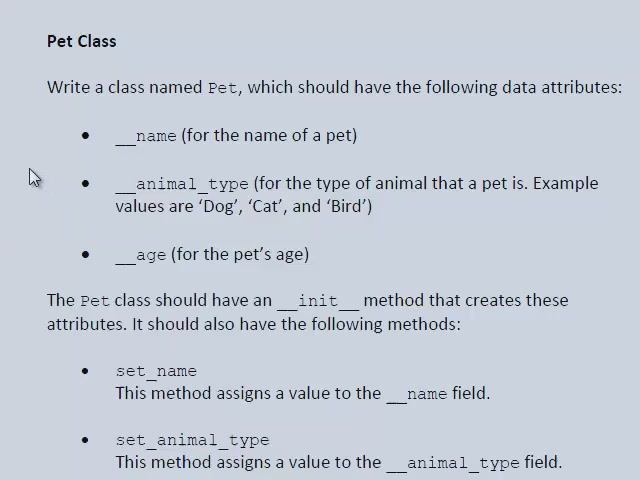Select the "__animal_type" attribute in the bullet list
The image size is (640, 480).
click(x=182, y=184)
